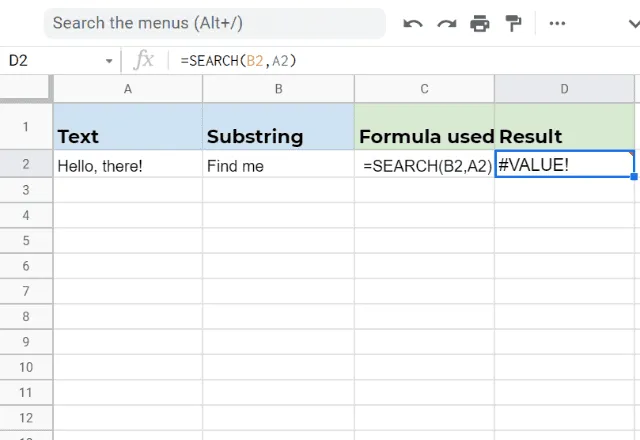Image resolution: width=640 pixels, height=440 pixels.
Task: Select column C header
Action: pos(424,89)
